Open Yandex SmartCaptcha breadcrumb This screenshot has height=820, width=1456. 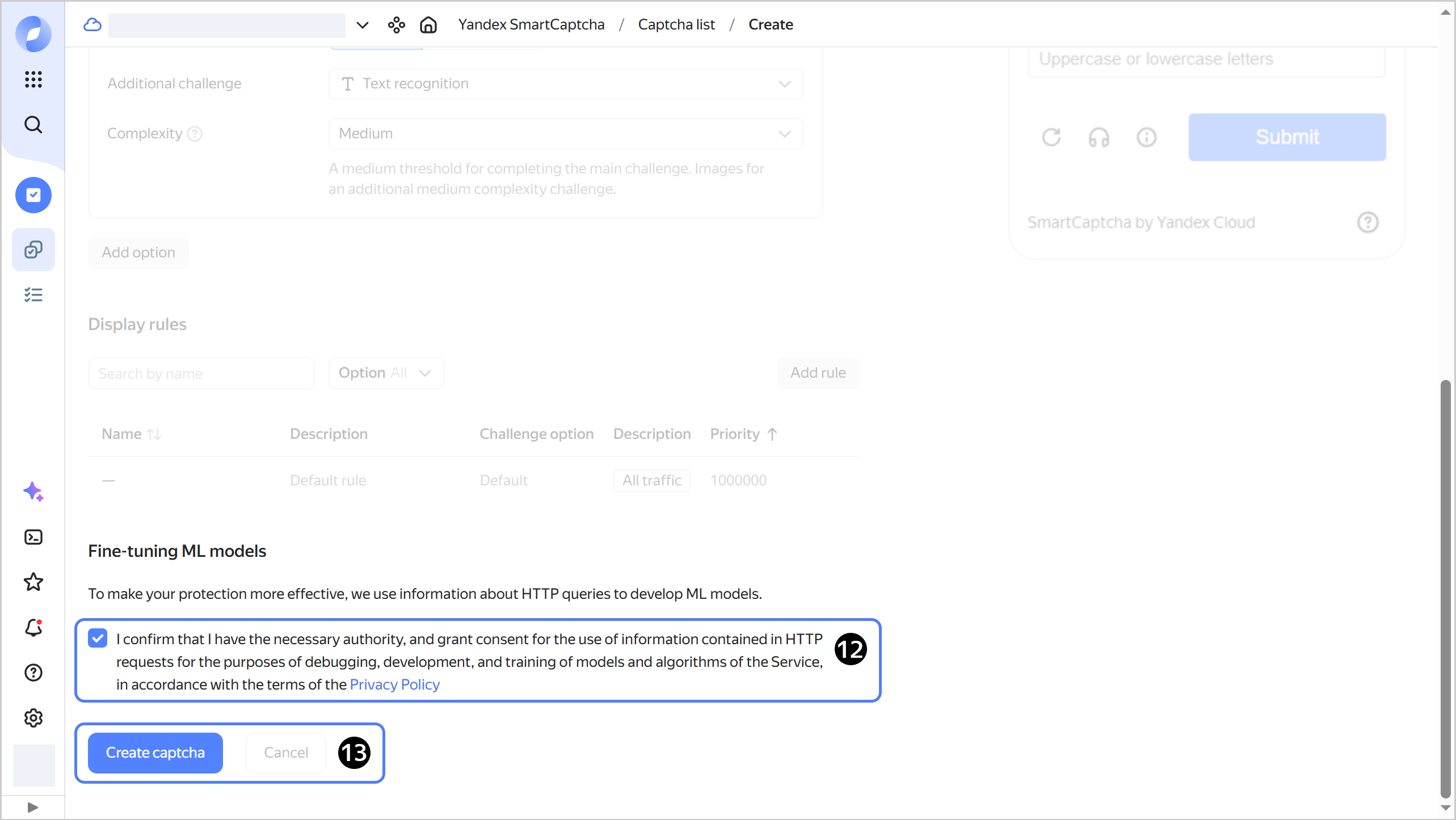click(531, 24)
